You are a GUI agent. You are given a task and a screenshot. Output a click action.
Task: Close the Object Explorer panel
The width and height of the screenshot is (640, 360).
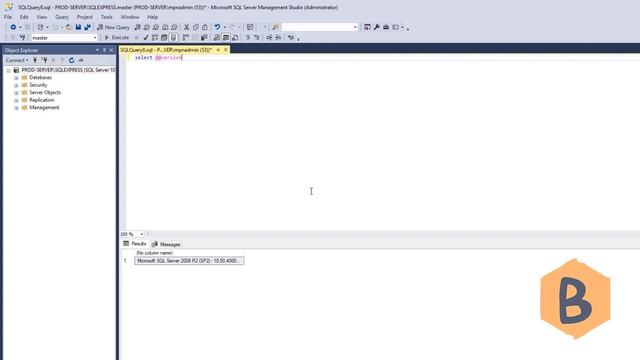pyautogui.click(x=111, y=50)
